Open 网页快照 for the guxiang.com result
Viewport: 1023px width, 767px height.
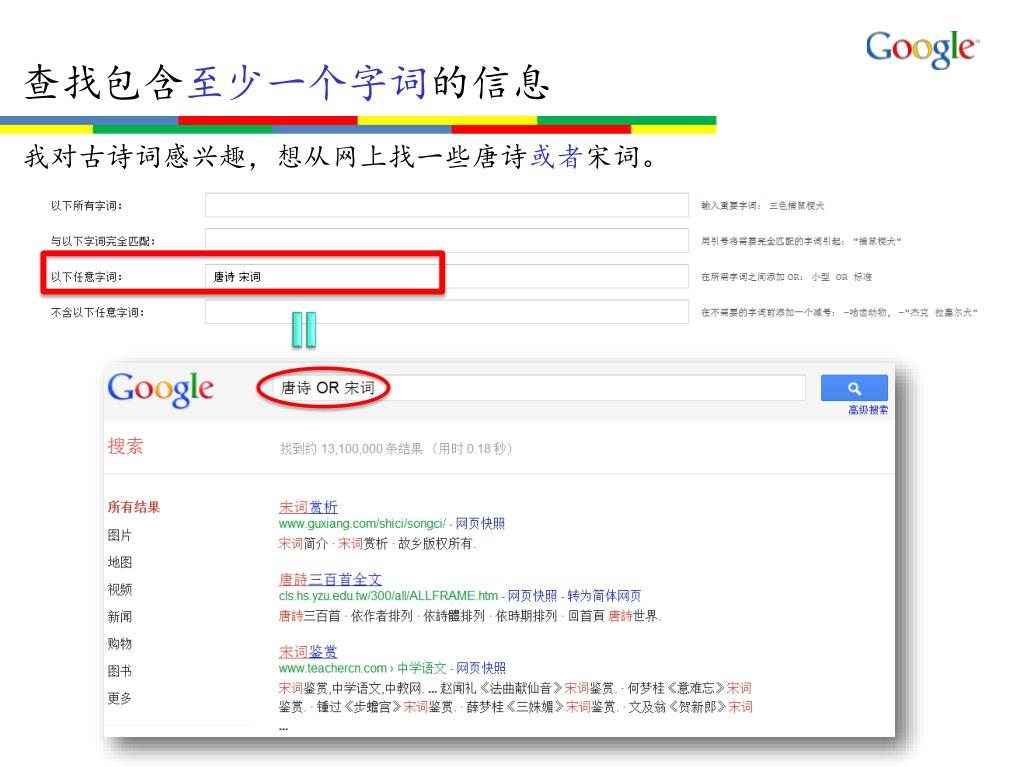[x=480, y=524]
